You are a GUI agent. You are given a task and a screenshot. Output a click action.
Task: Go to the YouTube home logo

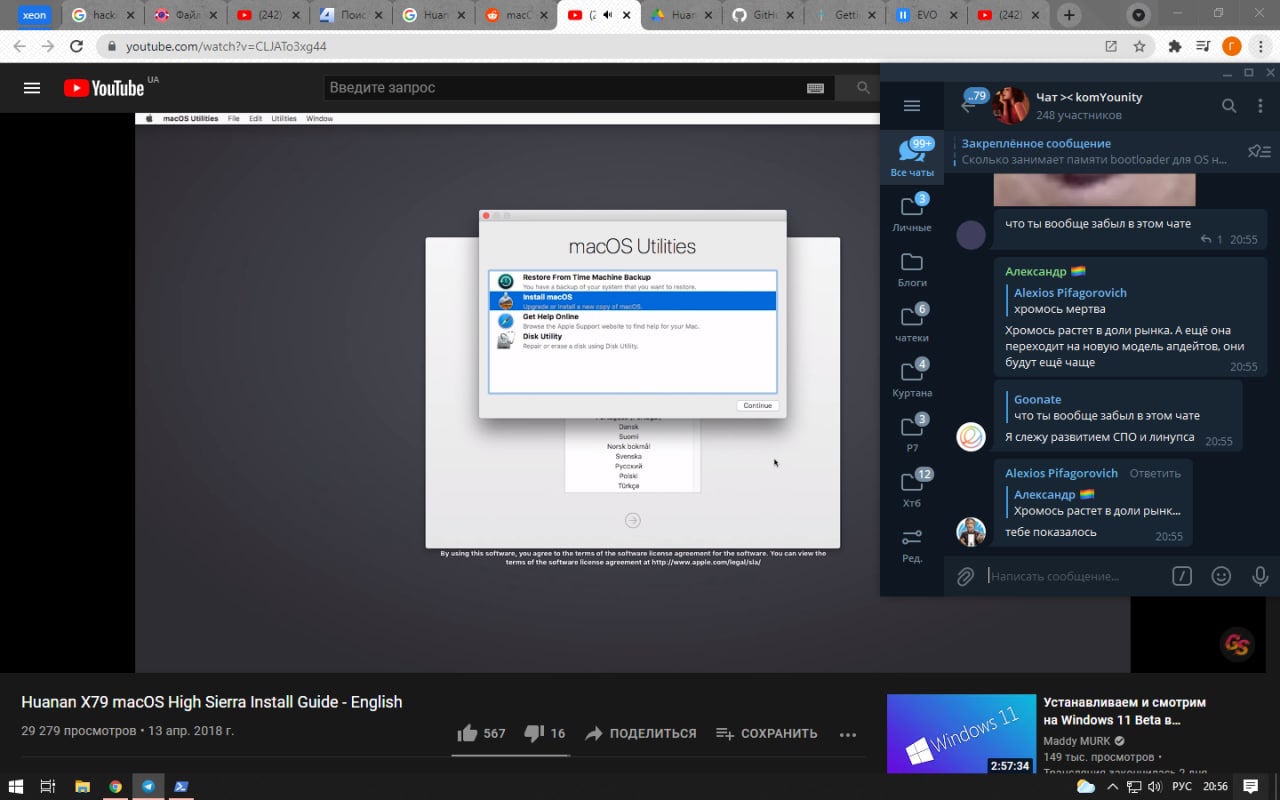point(104,88)
